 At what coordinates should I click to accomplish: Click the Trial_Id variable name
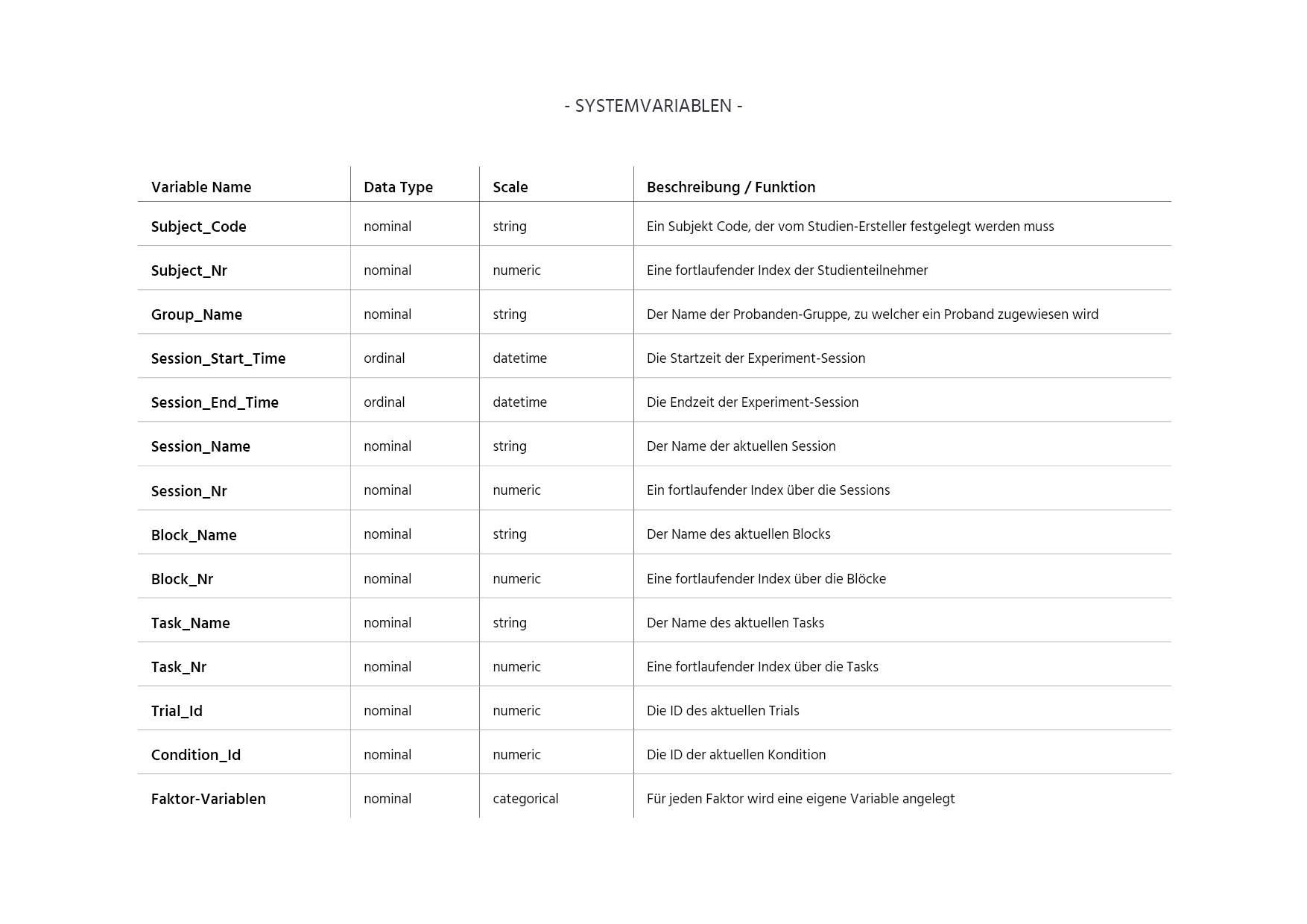point(177,711)
